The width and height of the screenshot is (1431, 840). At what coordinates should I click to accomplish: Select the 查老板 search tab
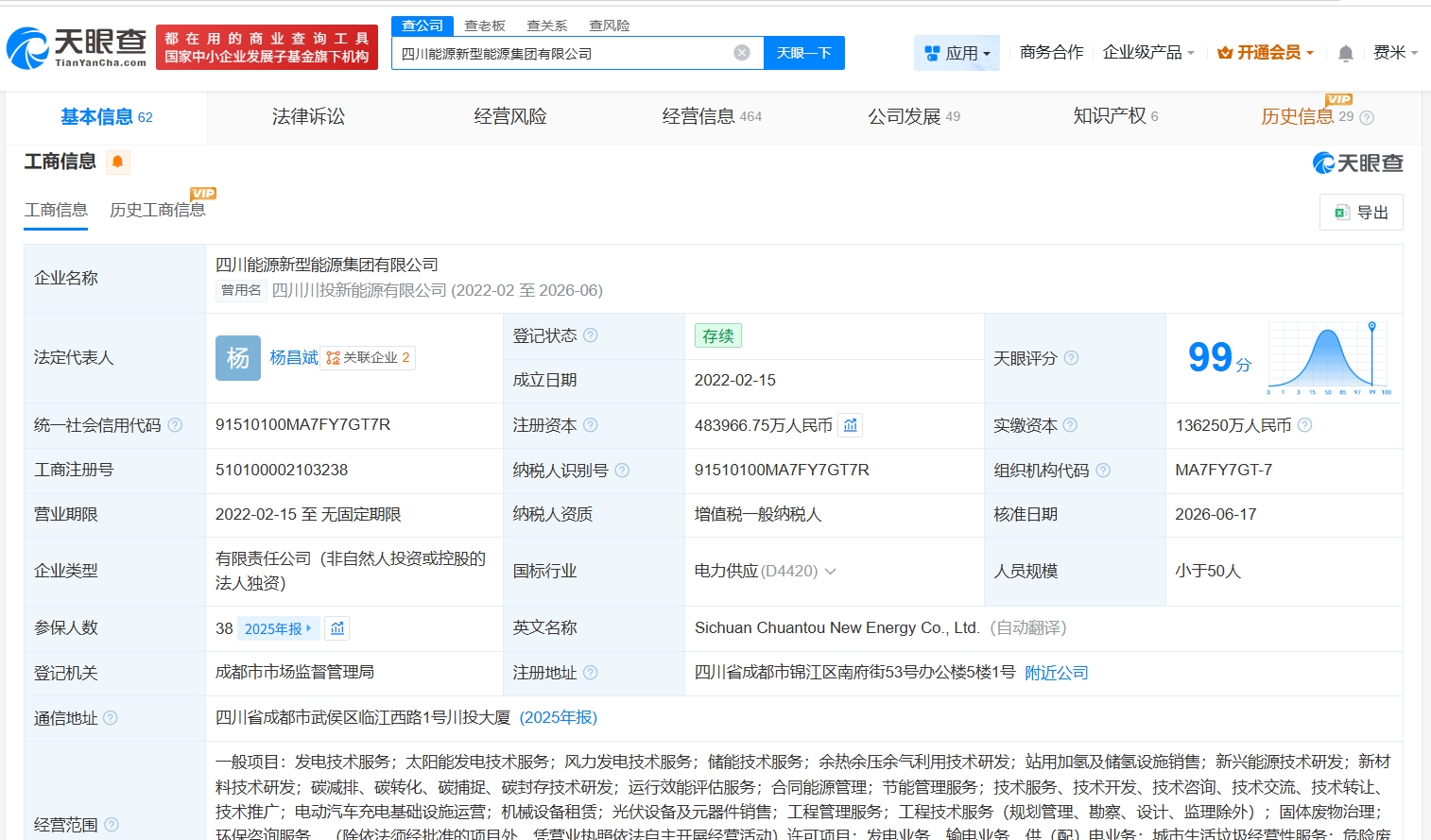click(485, 26)
